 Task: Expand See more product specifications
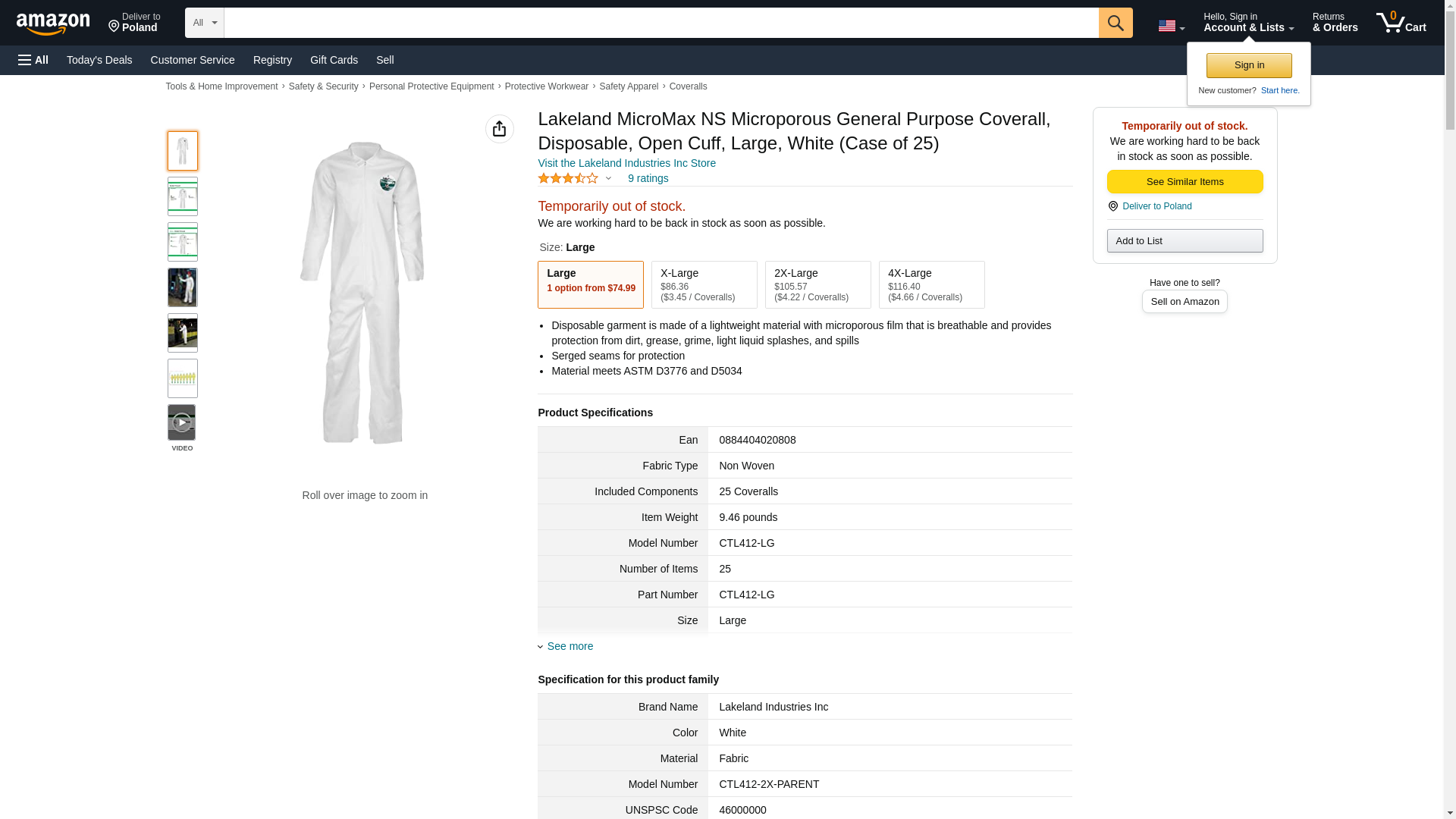(569, 646)
